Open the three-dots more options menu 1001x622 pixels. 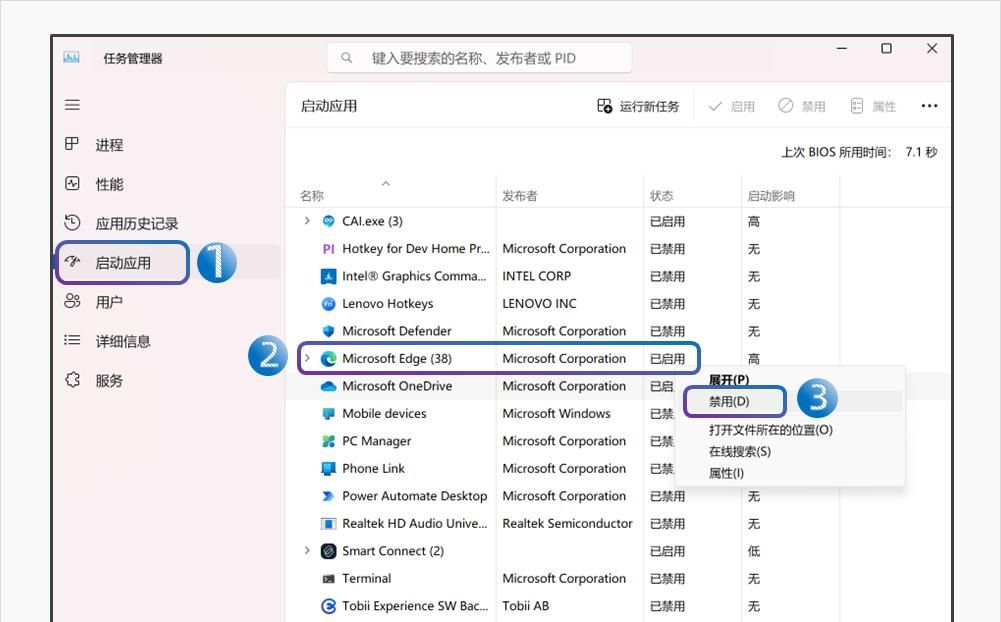(x=930, y=106)
